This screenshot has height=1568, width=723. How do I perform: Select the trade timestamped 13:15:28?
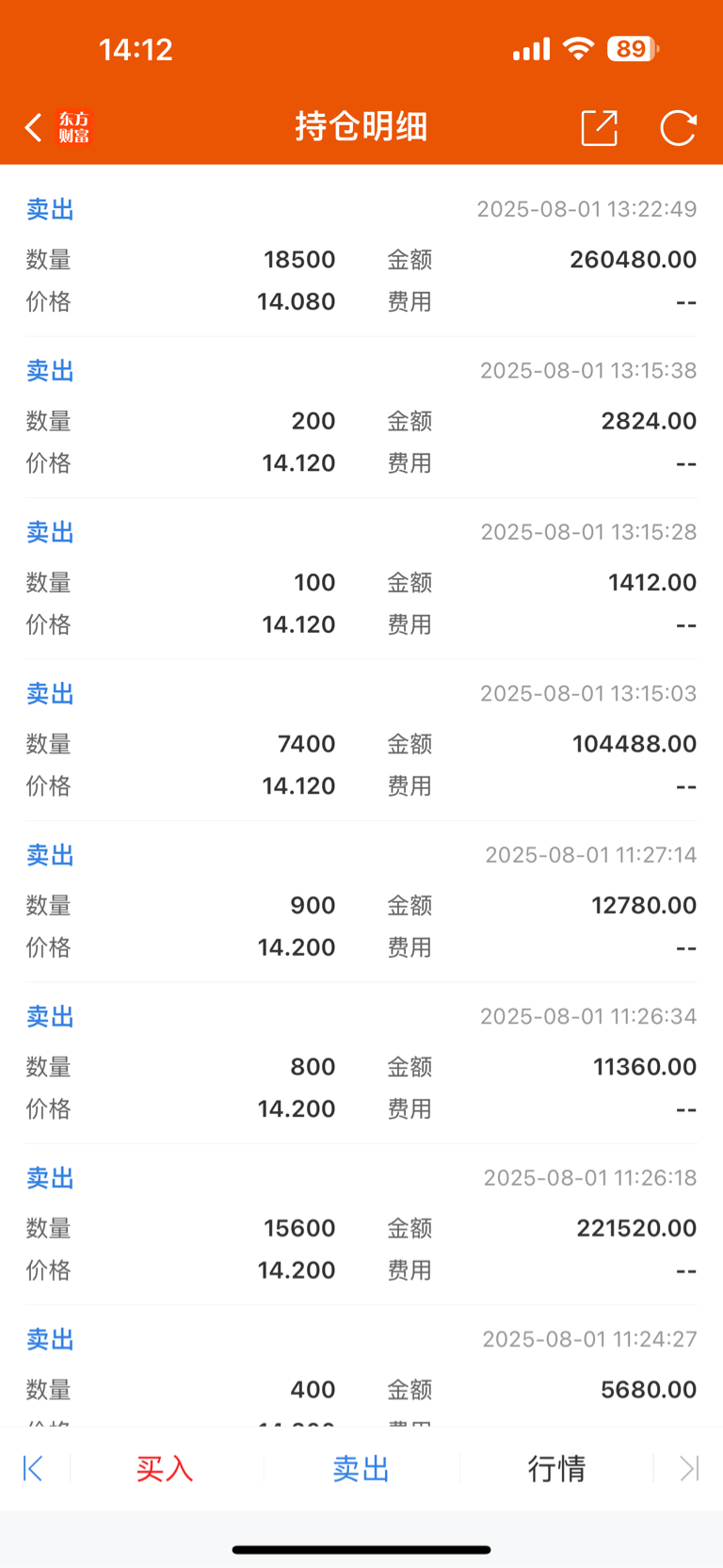(x=361, y=578)
